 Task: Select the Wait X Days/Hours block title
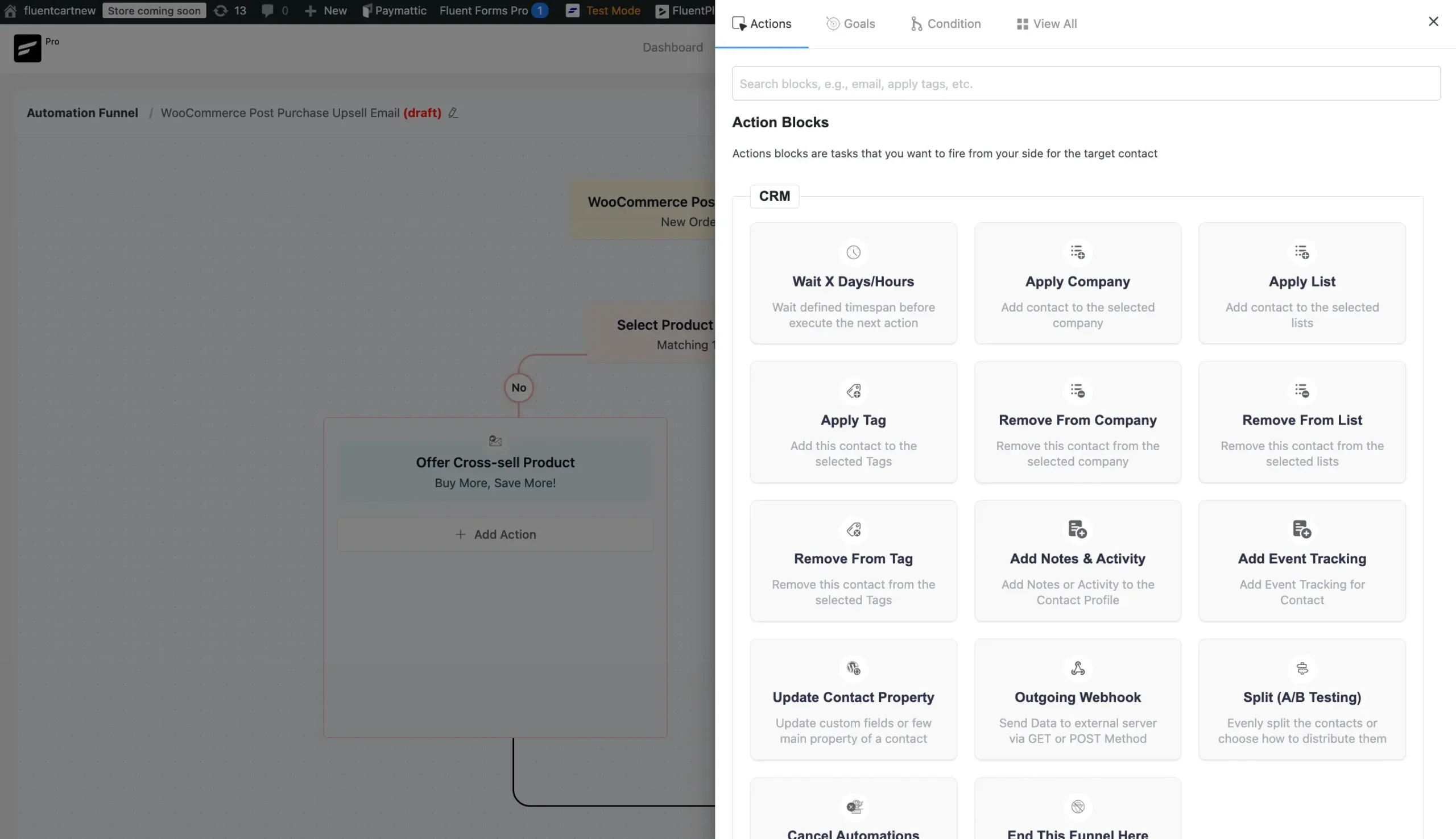tap(853, 281)
